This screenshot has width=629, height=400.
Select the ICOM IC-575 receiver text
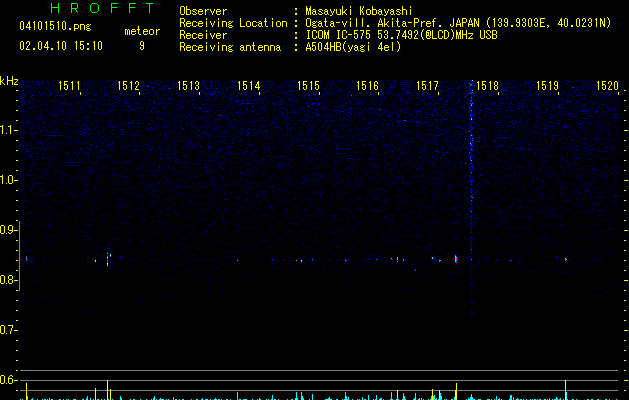tap(401, 35)
